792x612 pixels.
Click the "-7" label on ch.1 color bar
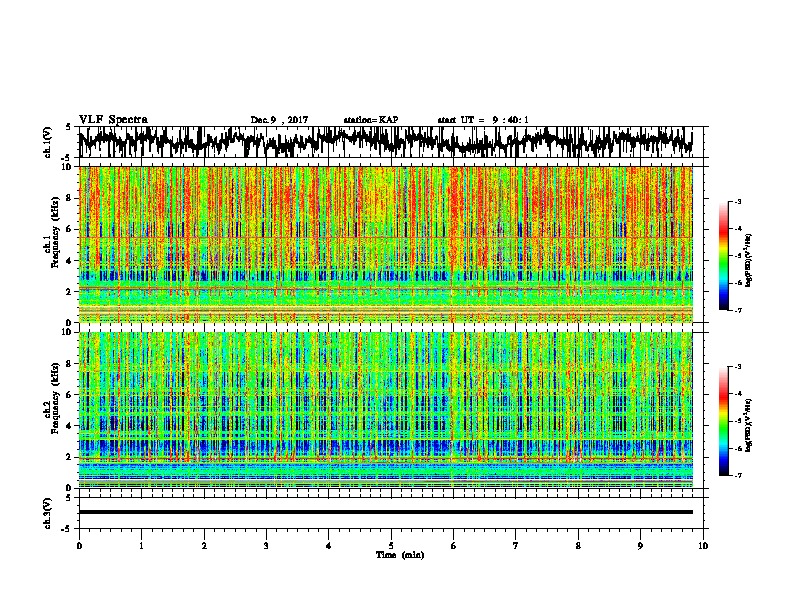coord(738,310)
